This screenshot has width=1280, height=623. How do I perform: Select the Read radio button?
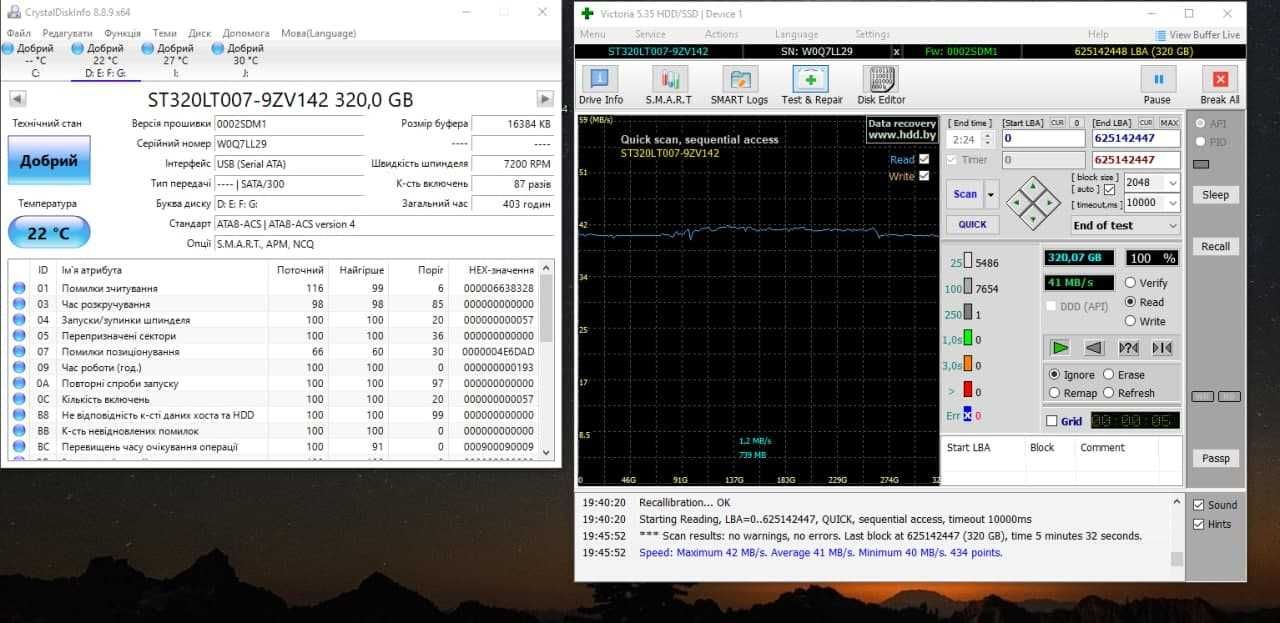coord(1131,302)
